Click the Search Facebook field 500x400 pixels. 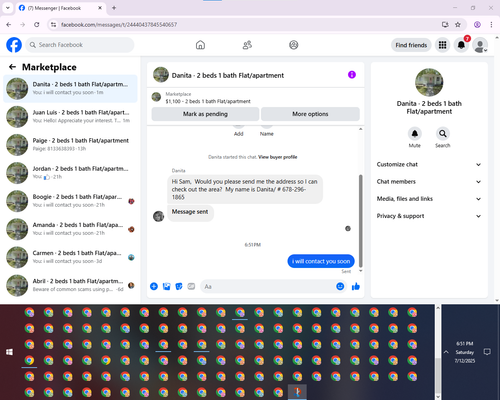click(x=80, y=45)
